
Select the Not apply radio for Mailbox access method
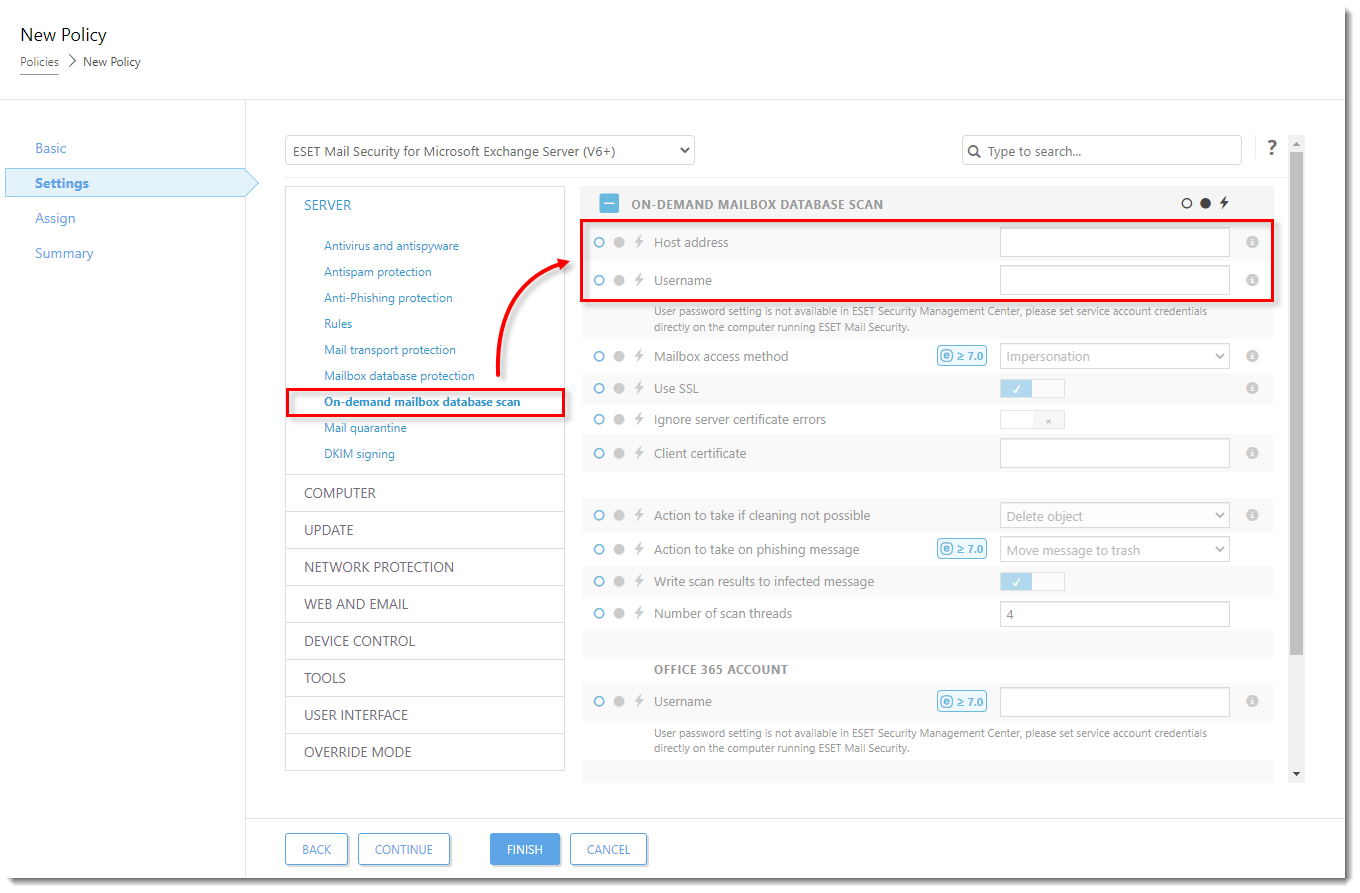point(599,356)
